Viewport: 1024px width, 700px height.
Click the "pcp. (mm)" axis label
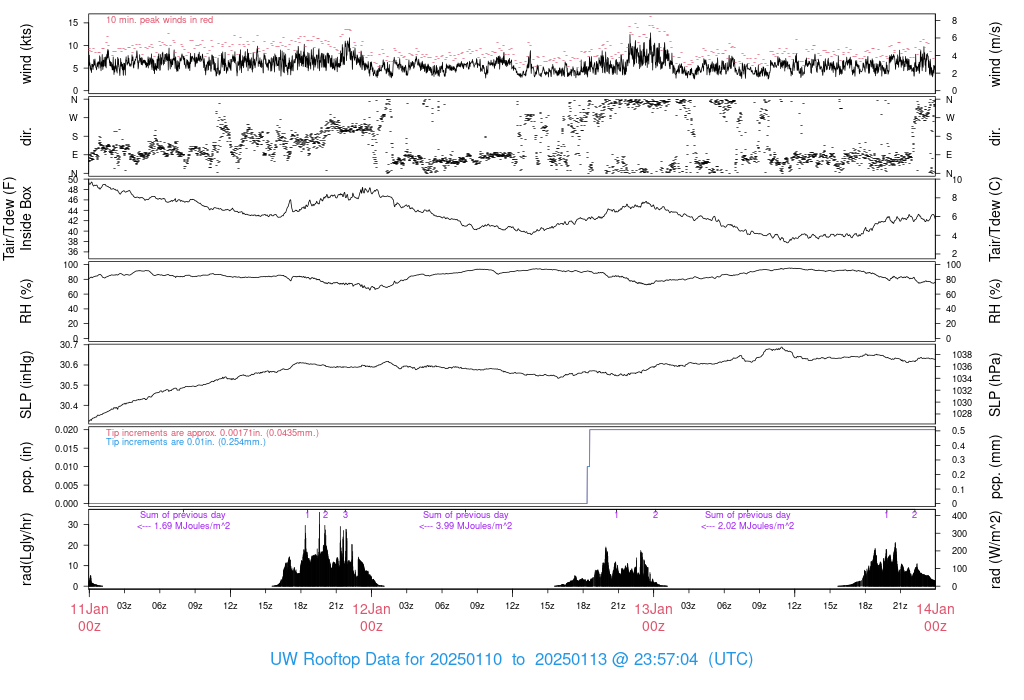click(x=995, y=467)
